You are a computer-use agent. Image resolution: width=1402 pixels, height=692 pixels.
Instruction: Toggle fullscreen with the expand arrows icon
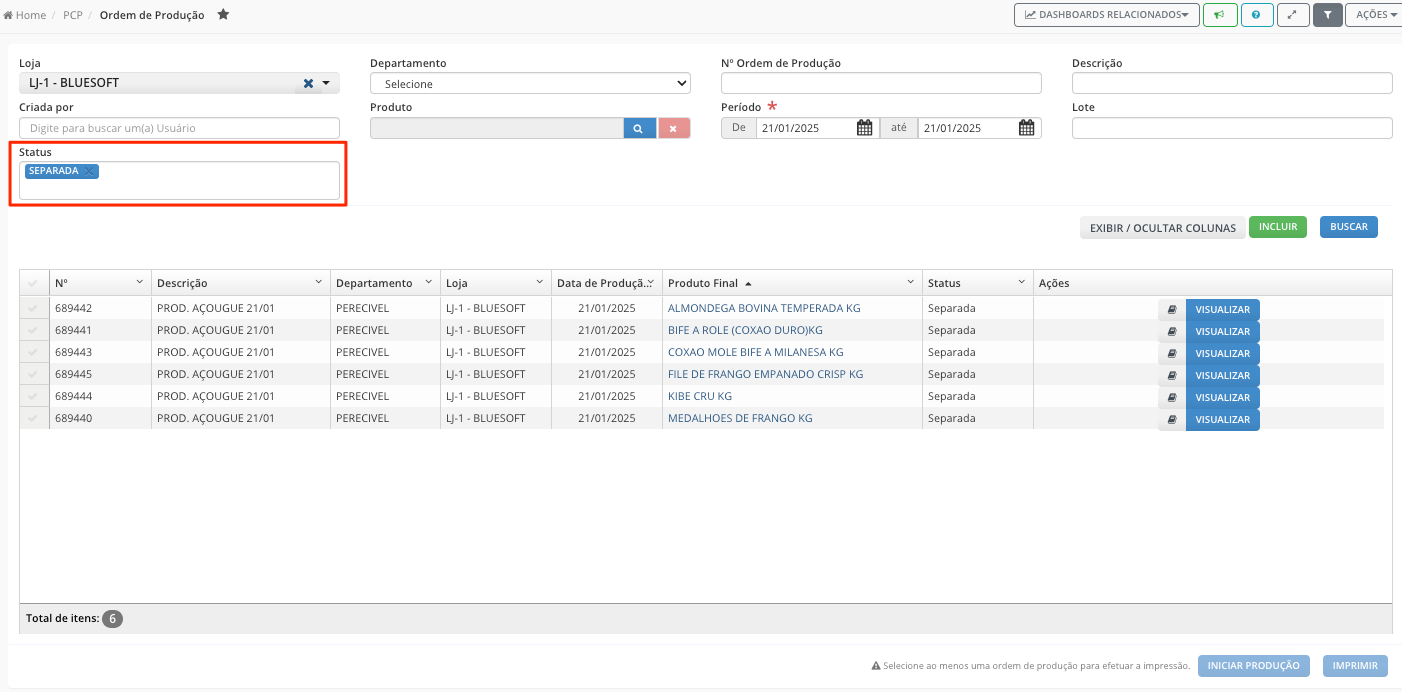point(1293,15)
